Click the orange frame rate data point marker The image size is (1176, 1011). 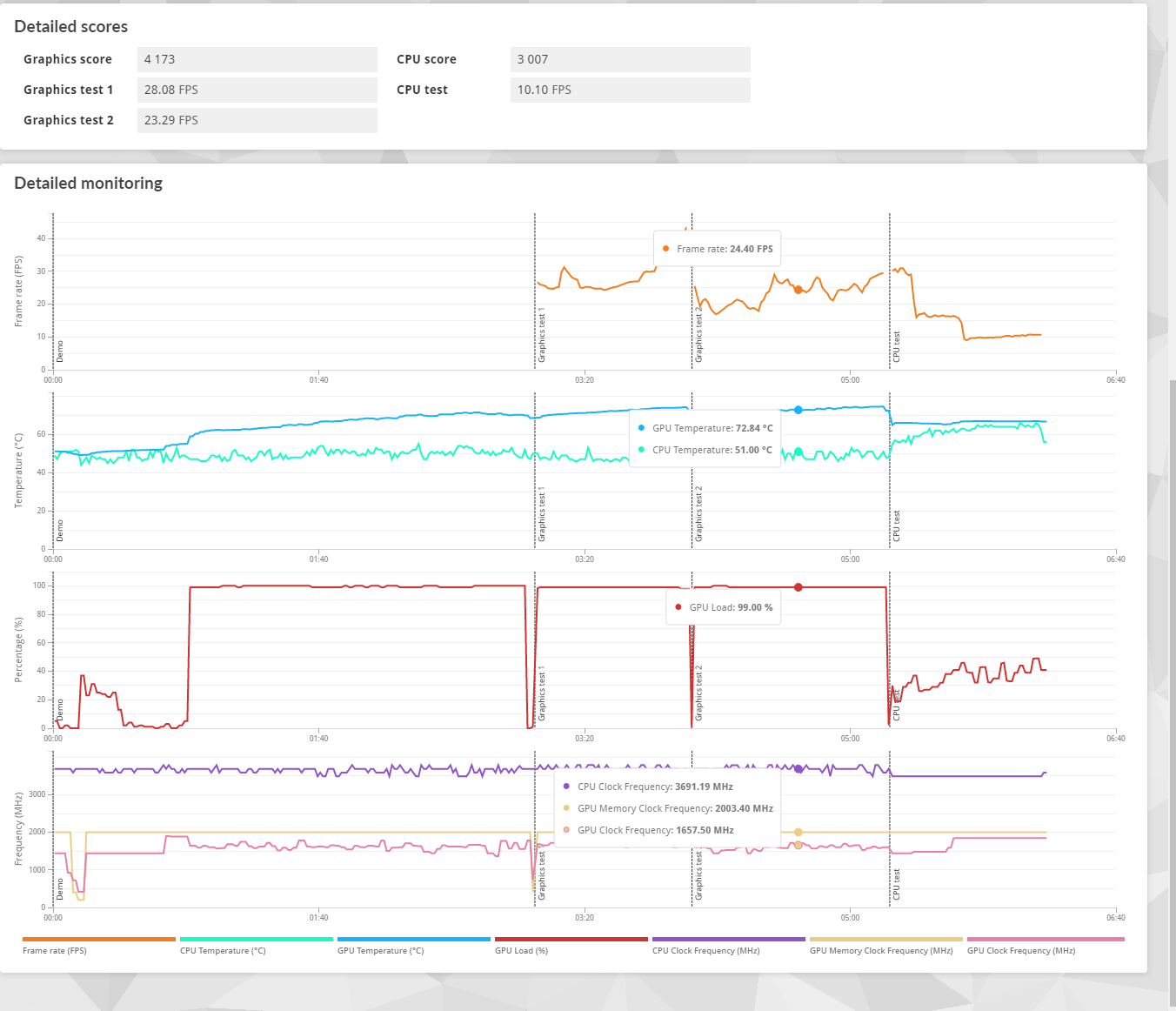click(x=798, y=290)
